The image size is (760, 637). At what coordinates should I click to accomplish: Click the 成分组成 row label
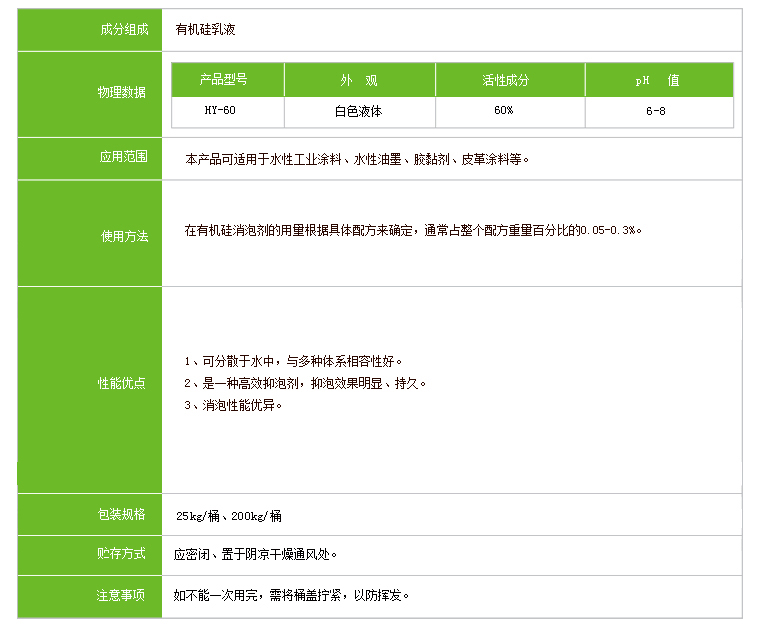coord(123,30)
